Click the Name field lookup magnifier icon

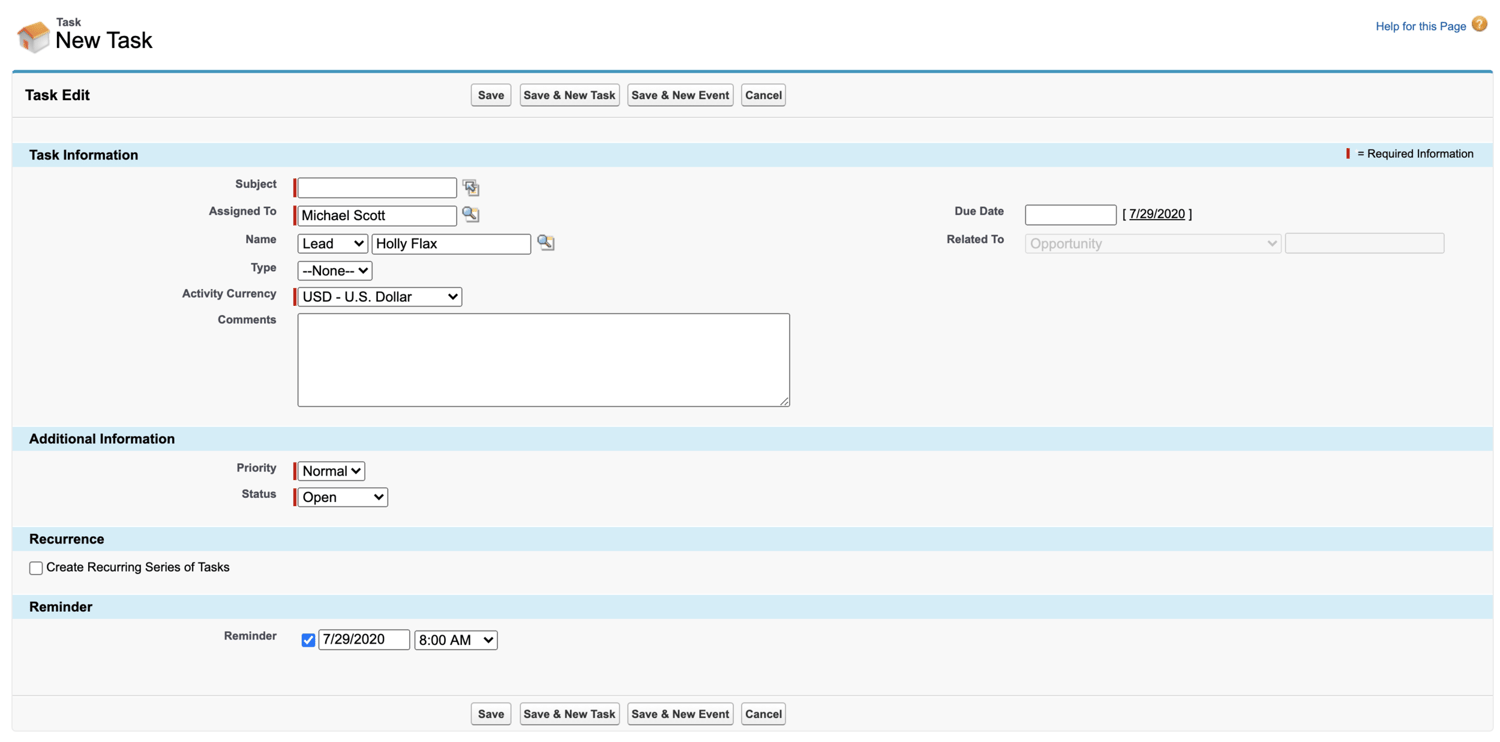(x=545, y=242)
